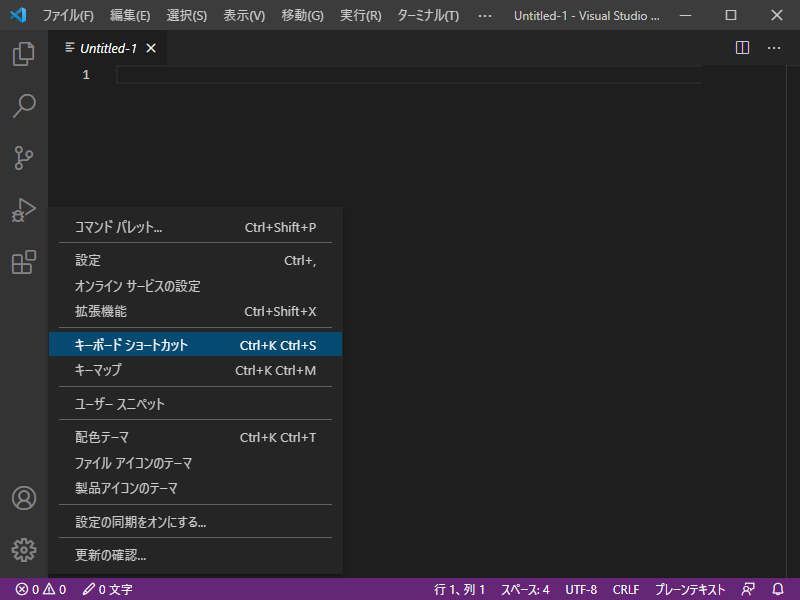Click the split editor icon
The image size is (800, 600).
coord(742,48)
